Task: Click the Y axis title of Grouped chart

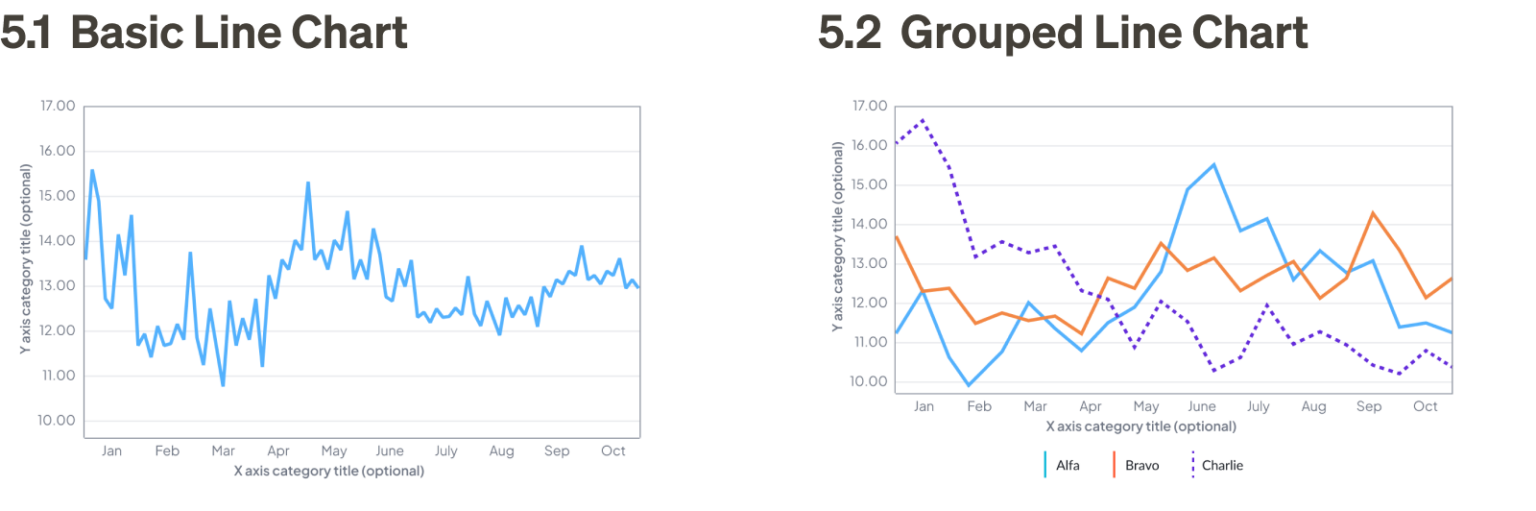Action: (x=838, y=237)
